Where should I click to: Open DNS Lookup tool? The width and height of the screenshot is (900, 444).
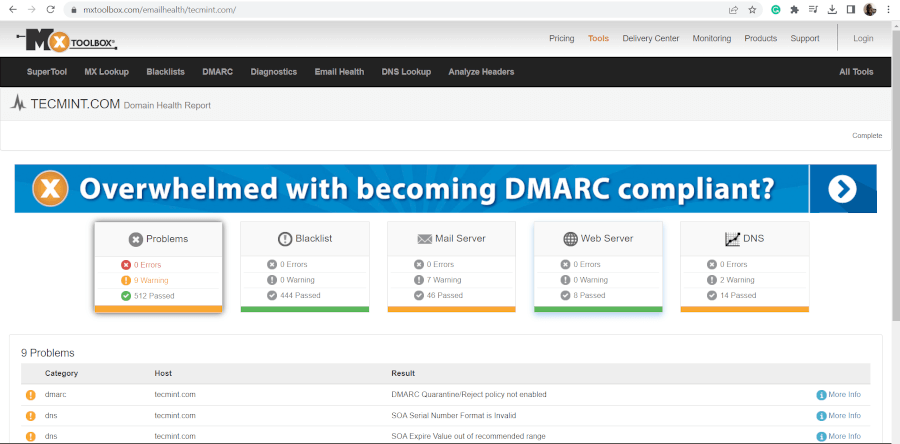[x=406, y=72]
